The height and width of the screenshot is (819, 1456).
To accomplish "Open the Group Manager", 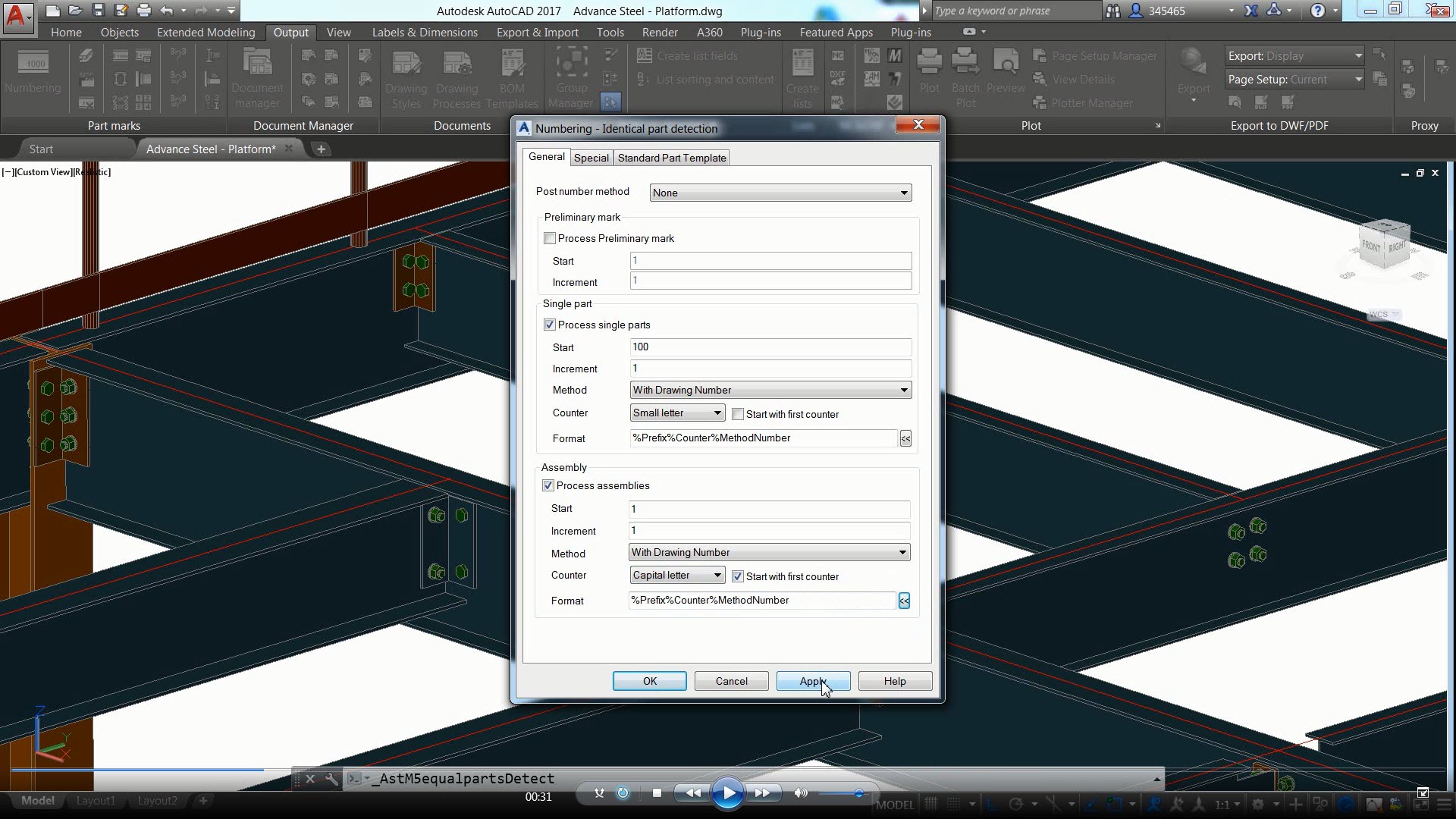I will [x=570, y=76].
